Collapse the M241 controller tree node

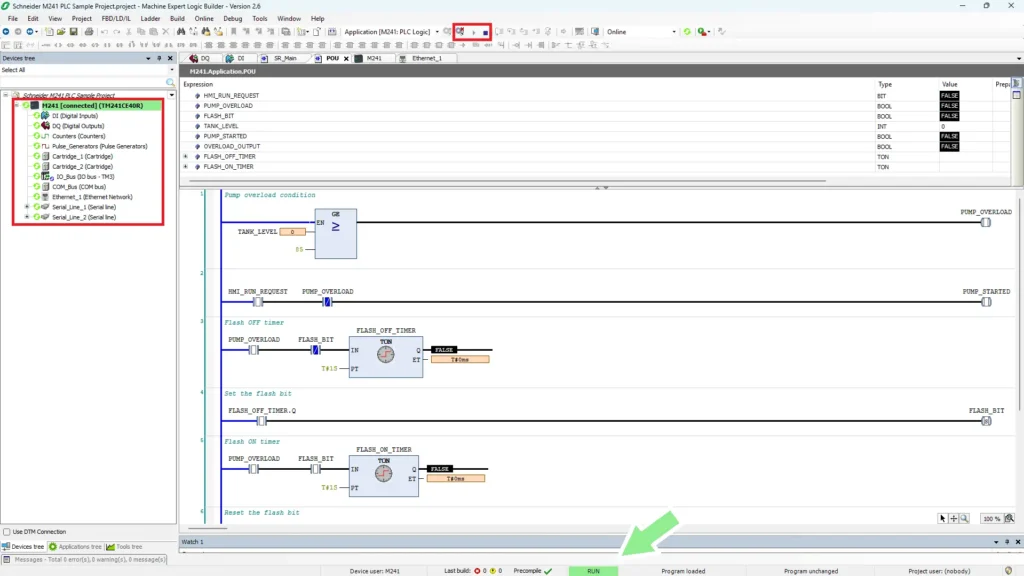[x=17, y=105]
